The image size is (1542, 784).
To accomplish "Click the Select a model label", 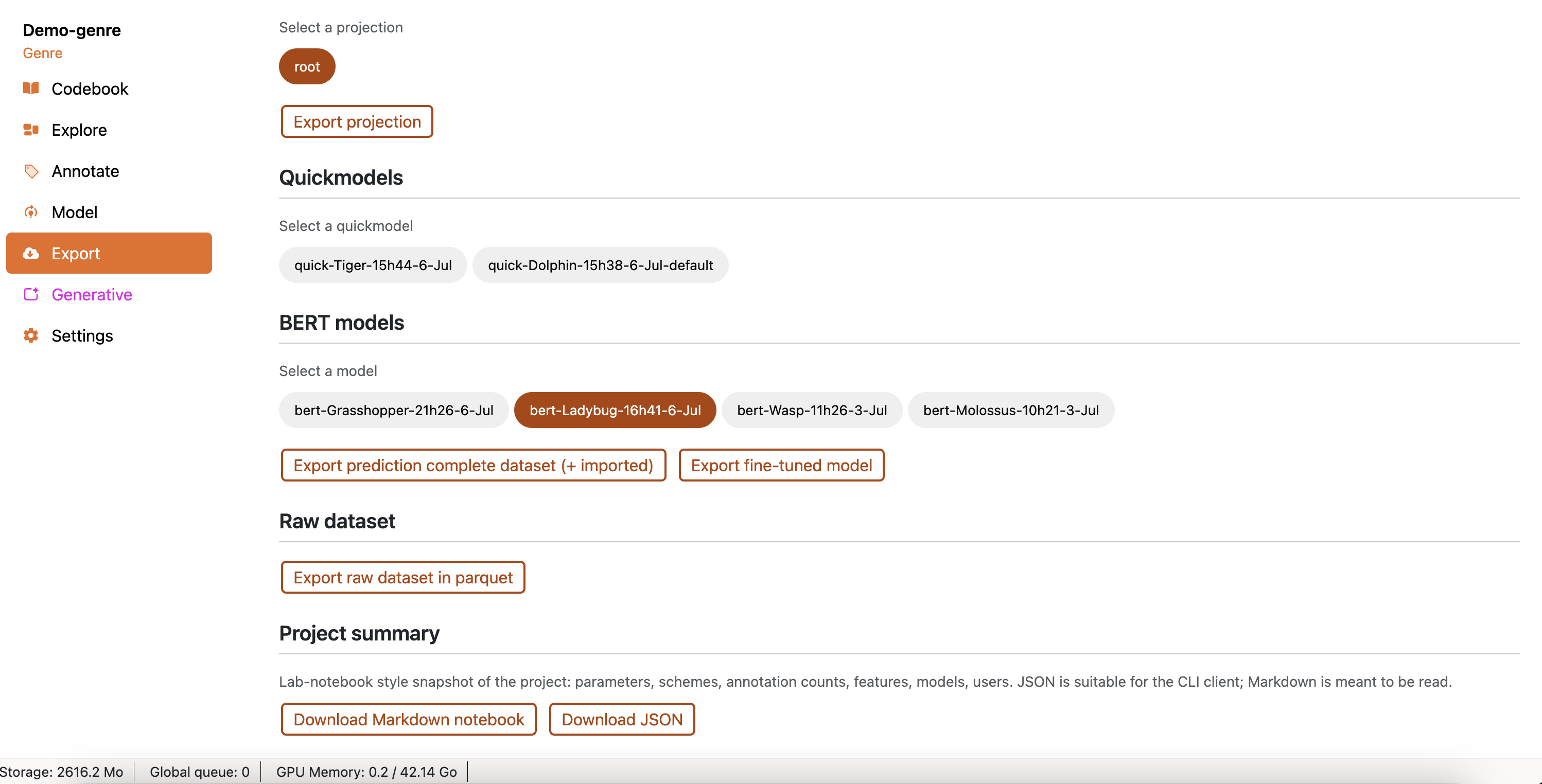I will point(328,371).
